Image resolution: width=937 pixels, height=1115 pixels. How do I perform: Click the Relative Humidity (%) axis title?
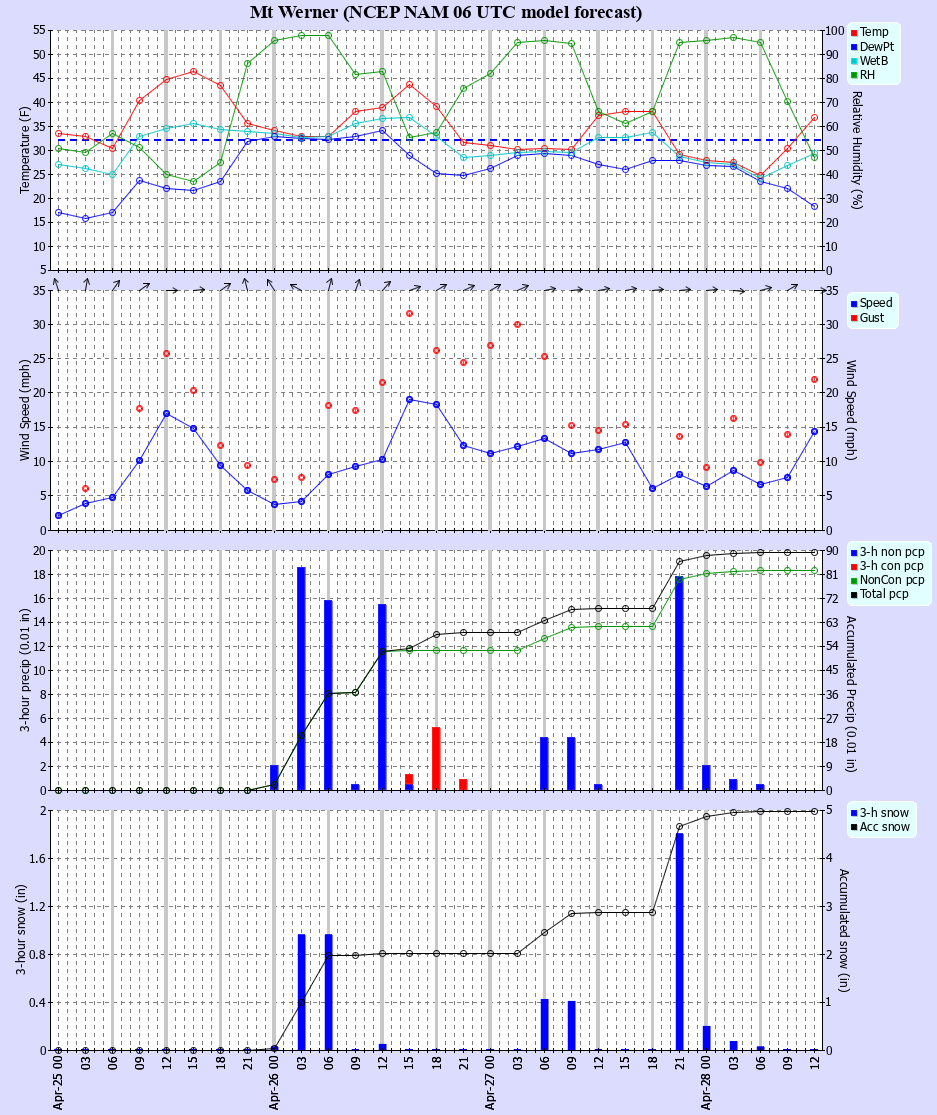click(857, 149)
